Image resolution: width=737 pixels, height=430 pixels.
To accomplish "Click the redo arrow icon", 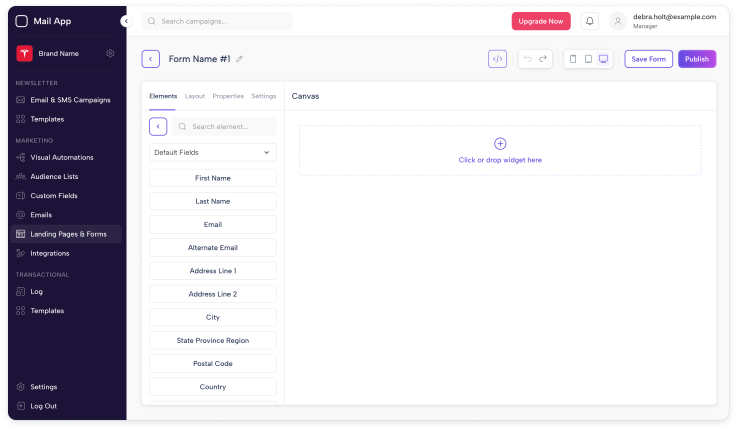I will [x=543, y=59].
